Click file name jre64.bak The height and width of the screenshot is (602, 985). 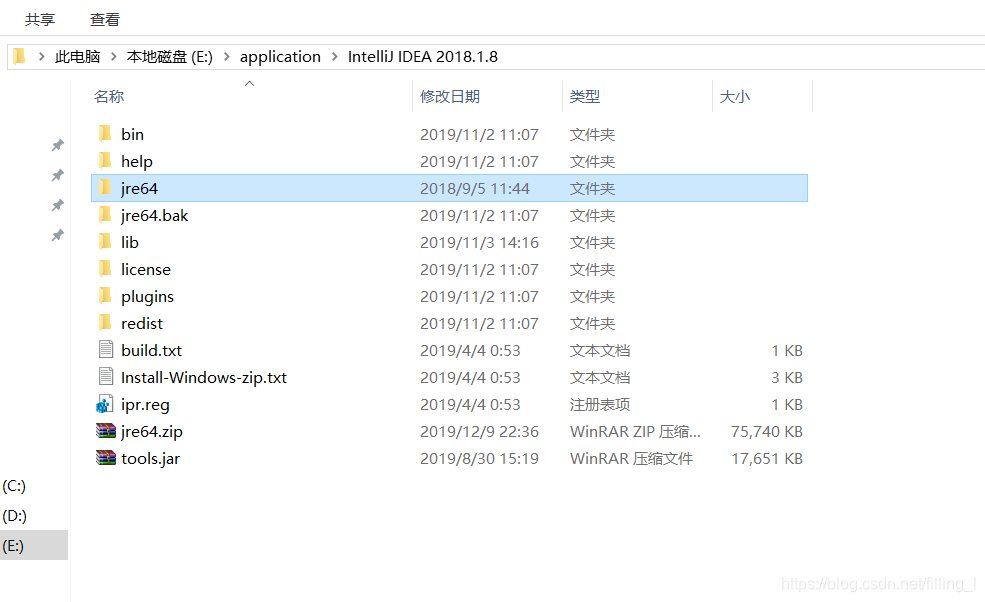[154, 216]
